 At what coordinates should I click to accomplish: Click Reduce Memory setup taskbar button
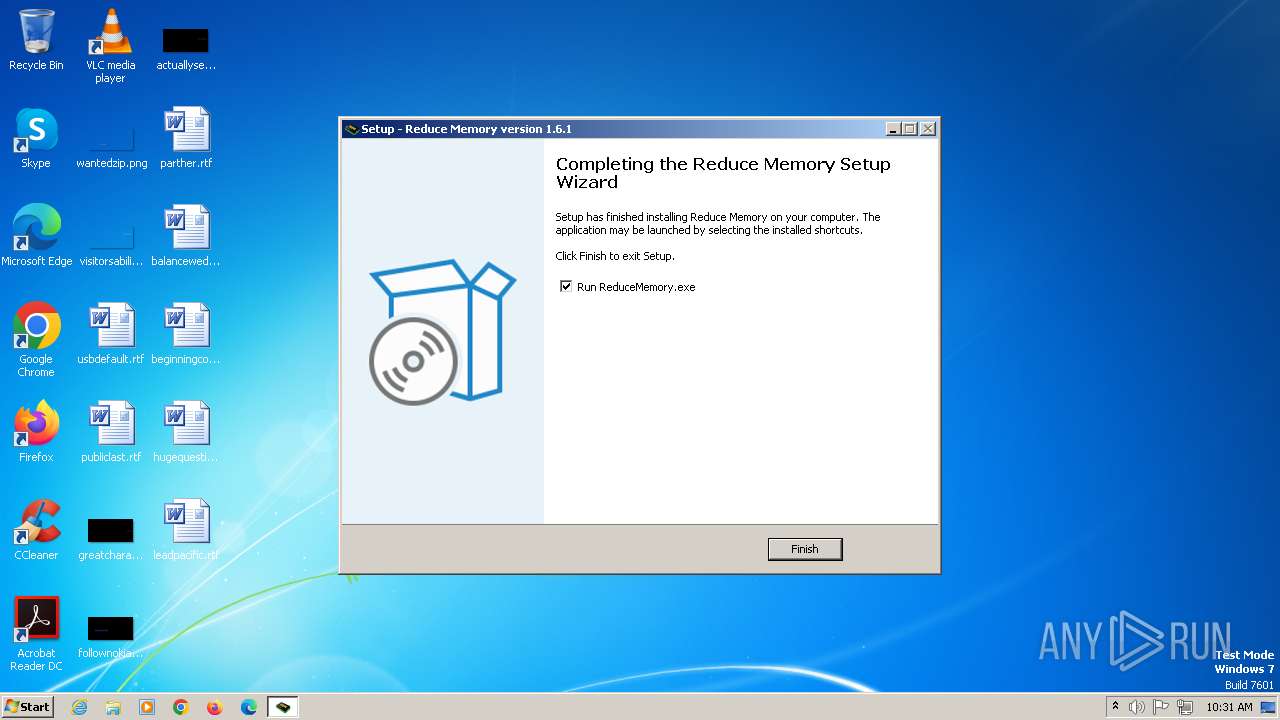coord(283,707)
